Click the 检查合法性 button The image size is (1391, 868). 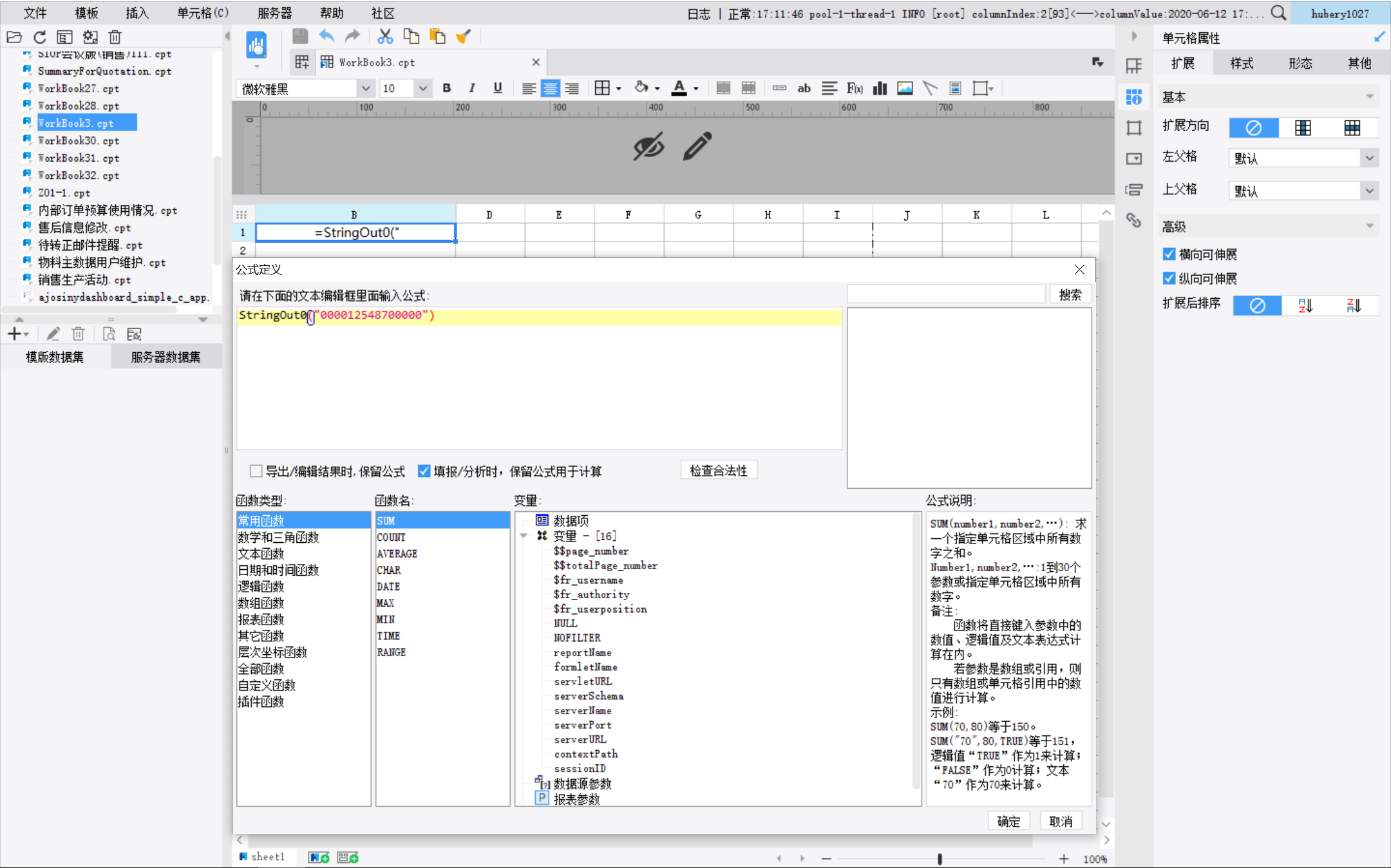718,471
